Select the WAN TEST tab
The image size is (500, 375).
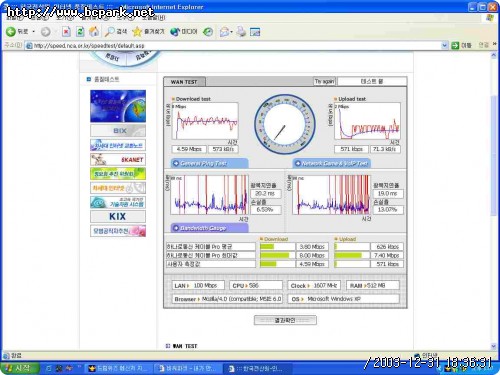(184, 82)
